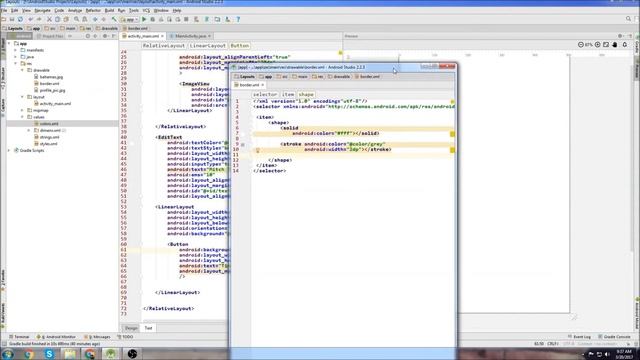The width and height of the screenshot is (640, 360).
Task: Click the navigate Forward arrow icon
Action: click(104, 19)
